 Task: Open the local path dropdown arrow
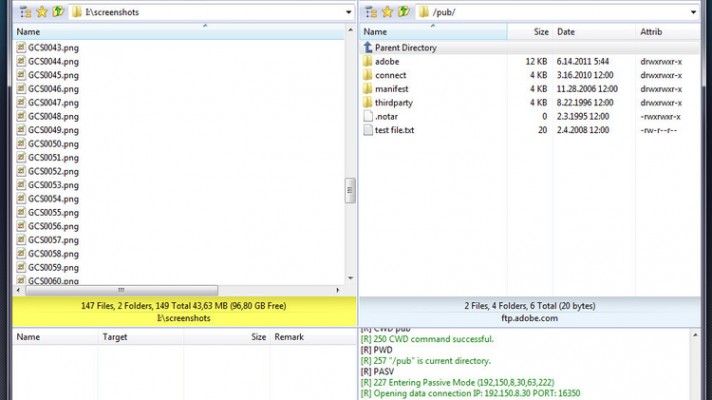click(348, 12)
